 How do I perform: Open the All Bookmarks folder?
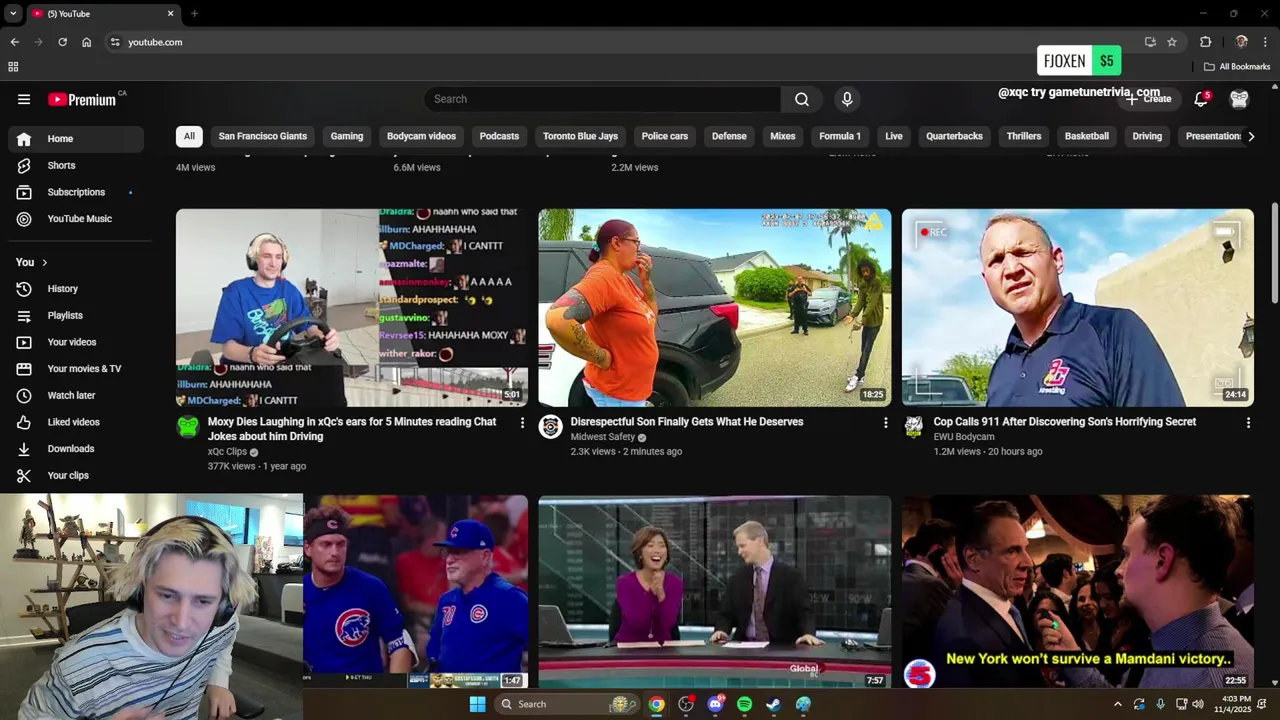(x=1237, y=67)
